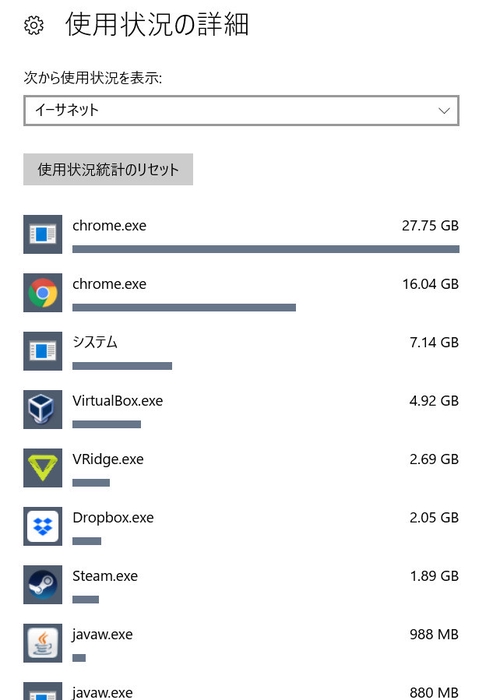The width and height of the screenshot is (500, 700).
Task: Click the VRidge green triangle icon
Action: point(43,468)
